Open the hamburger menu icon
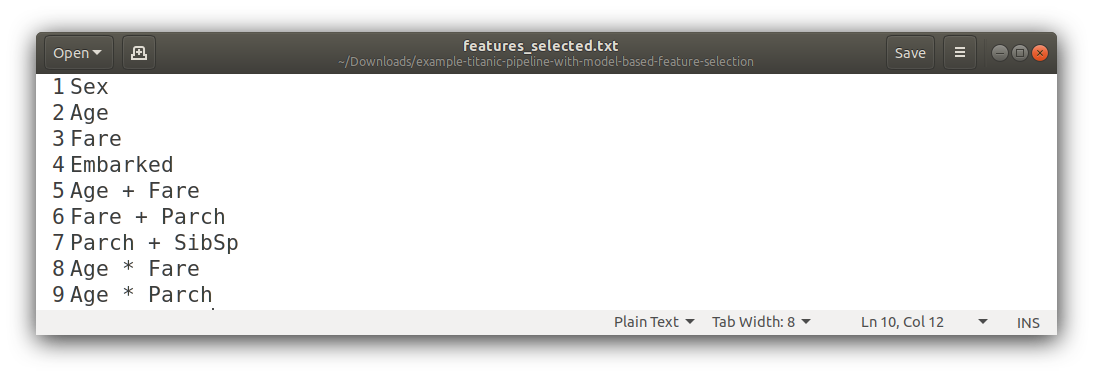This screenshot has height=377, width=1095. tap(960, 52)
